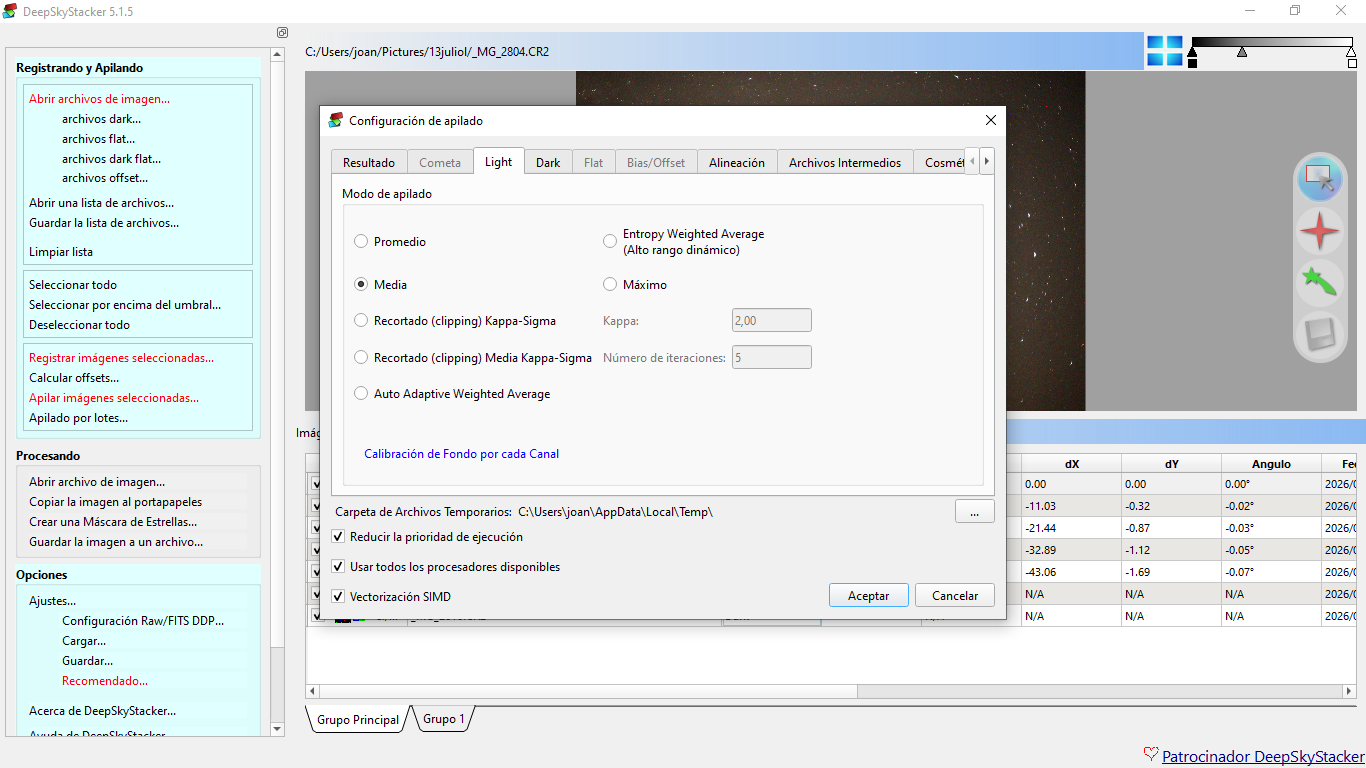The image size is (1366, 768).
Task: Click archivos dark... in sidebar
Action: (x=101, y=119)
